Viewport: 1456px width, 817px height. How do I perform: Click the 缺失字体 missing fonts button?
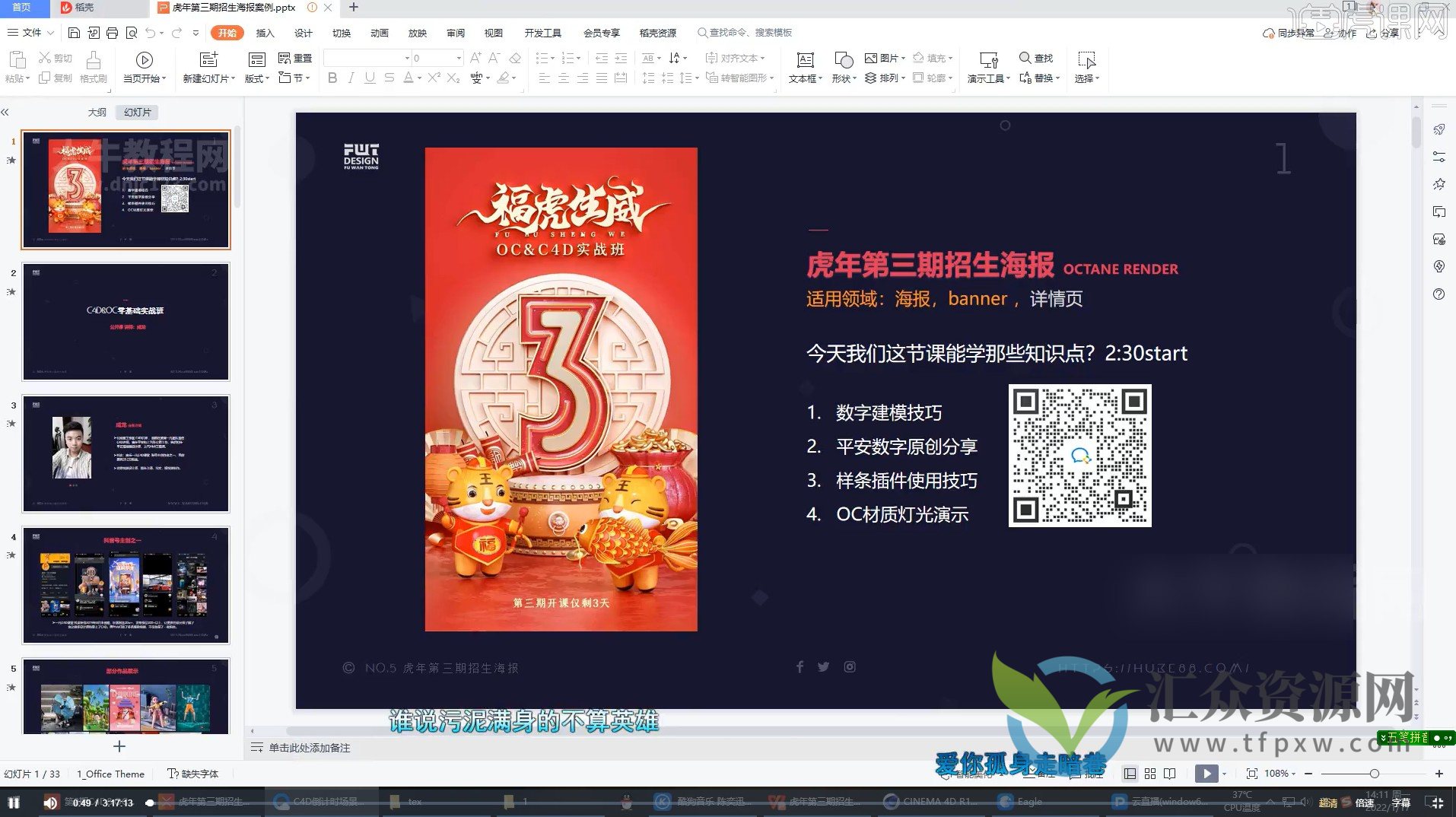point(194,773)
